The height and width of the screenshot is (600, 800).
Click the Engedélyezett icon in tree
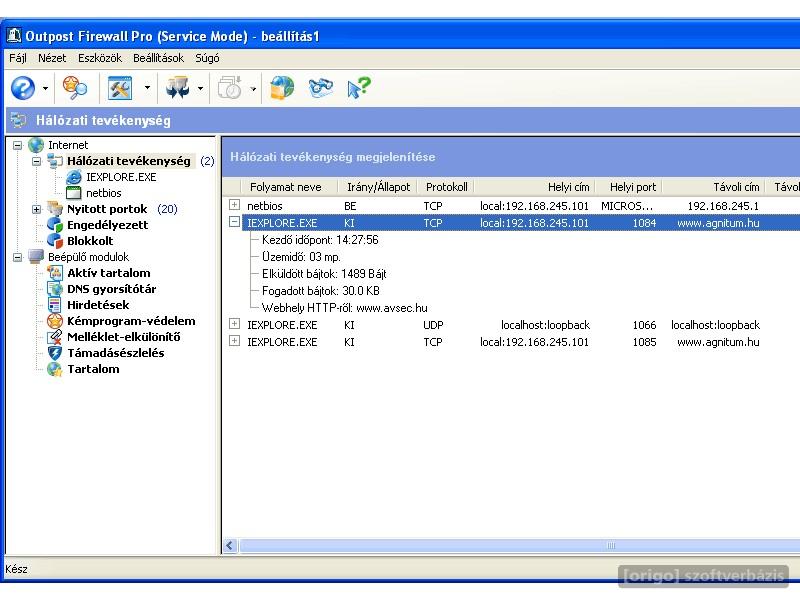(55, 224)
